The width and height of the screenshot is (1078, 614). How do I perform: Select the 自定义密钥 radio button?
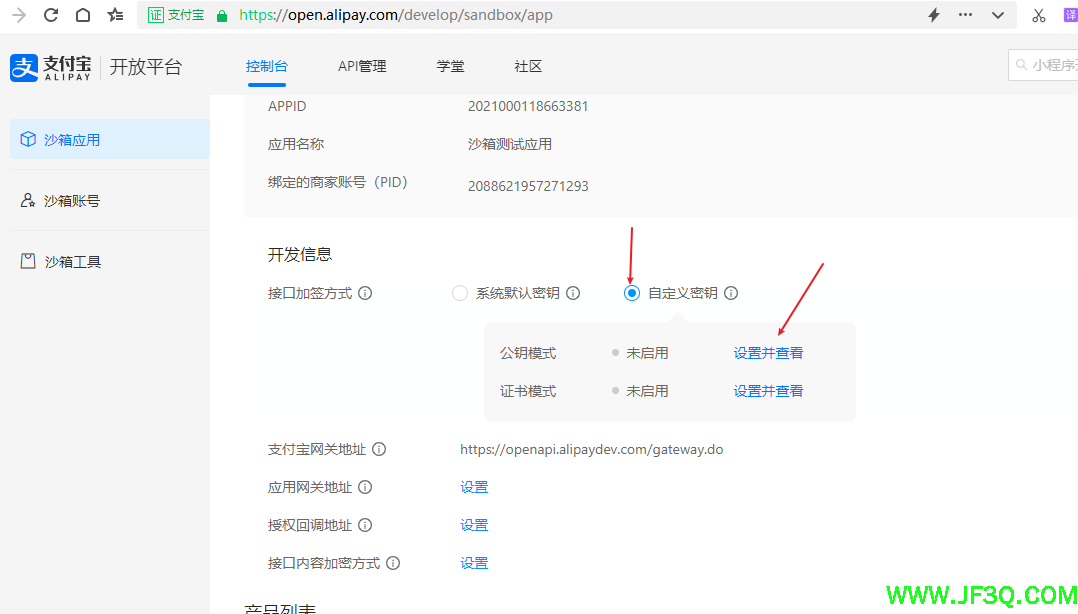[632, 294]
